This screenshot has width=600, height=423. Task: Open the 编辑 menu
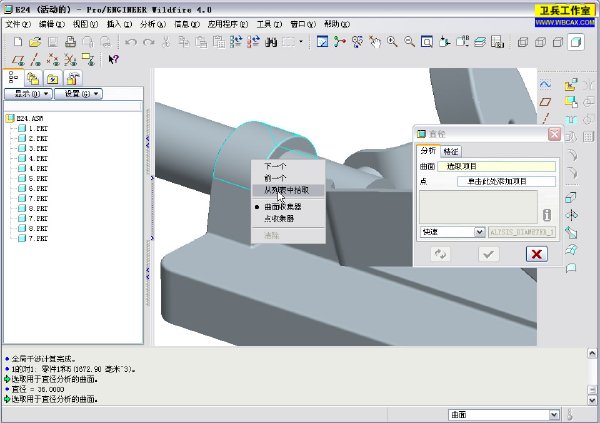coord(52,24)
